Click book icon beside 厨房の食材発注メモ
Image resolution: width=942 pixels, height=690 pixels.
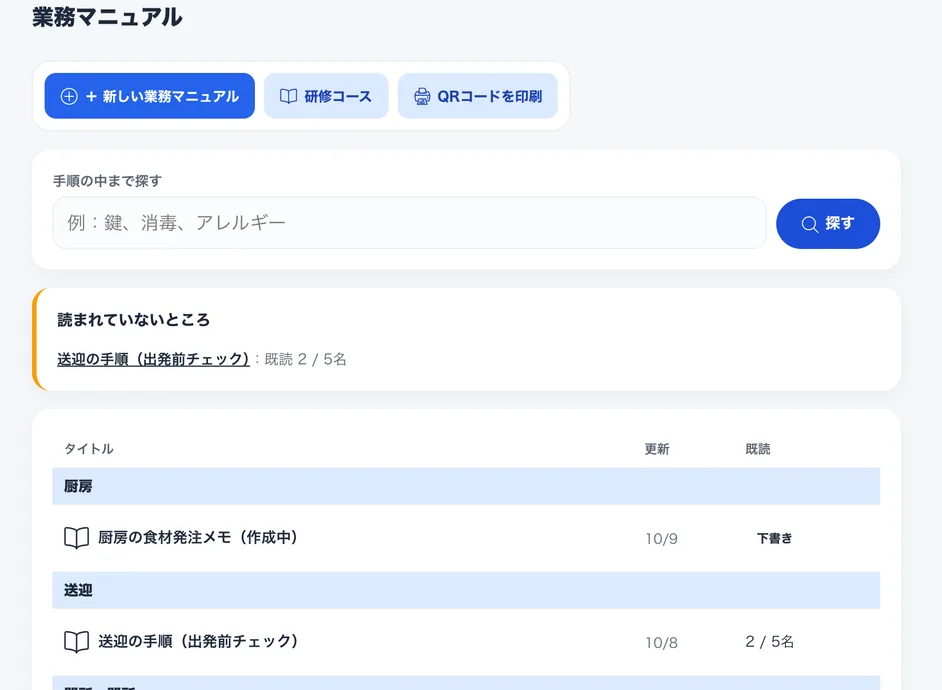[x=76, y=538]
